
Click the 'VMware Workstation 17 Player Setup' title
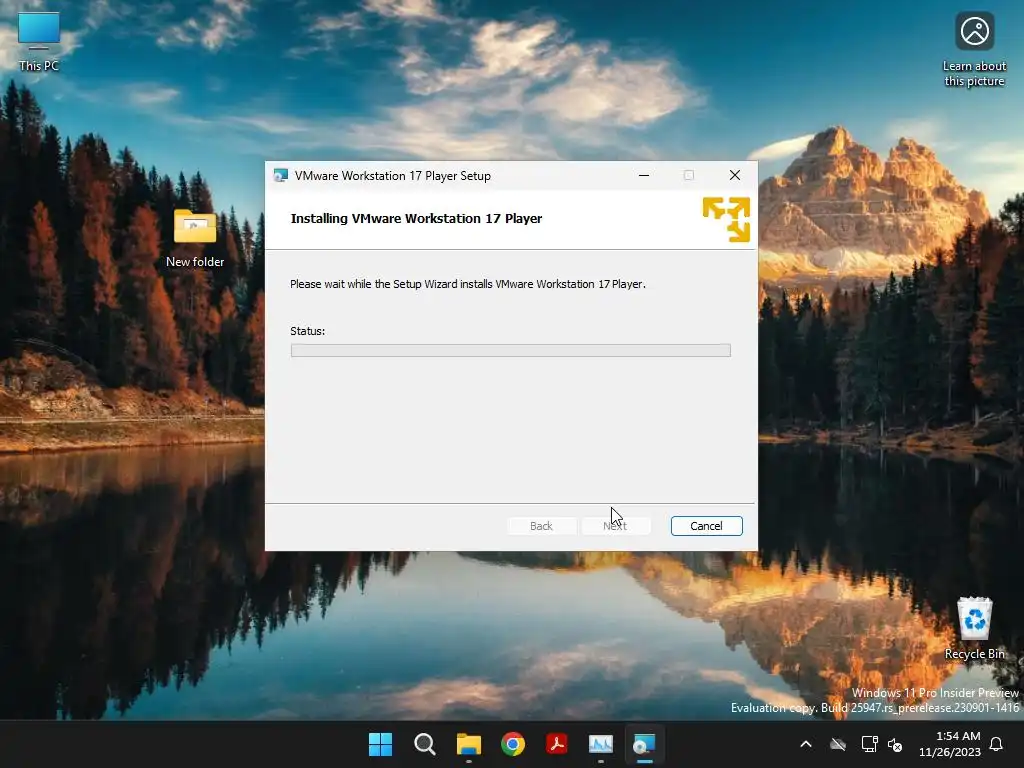tap(392, 176)
